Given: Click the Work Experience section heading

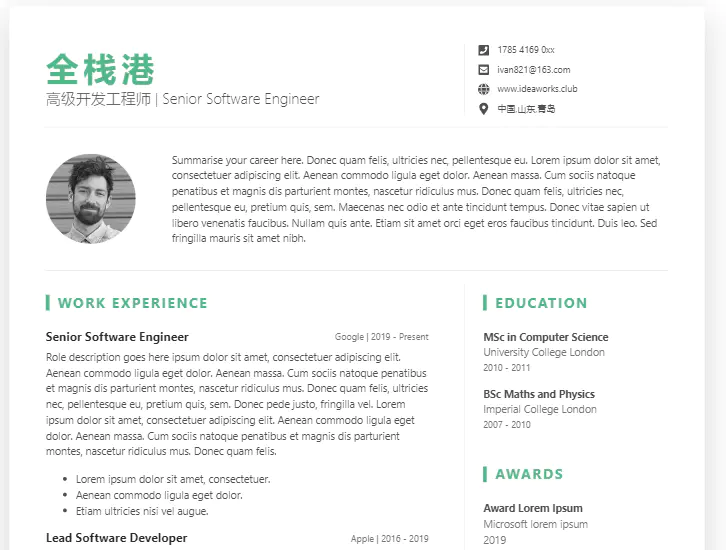Looking at the screenshot, I should tap(132, 303).
